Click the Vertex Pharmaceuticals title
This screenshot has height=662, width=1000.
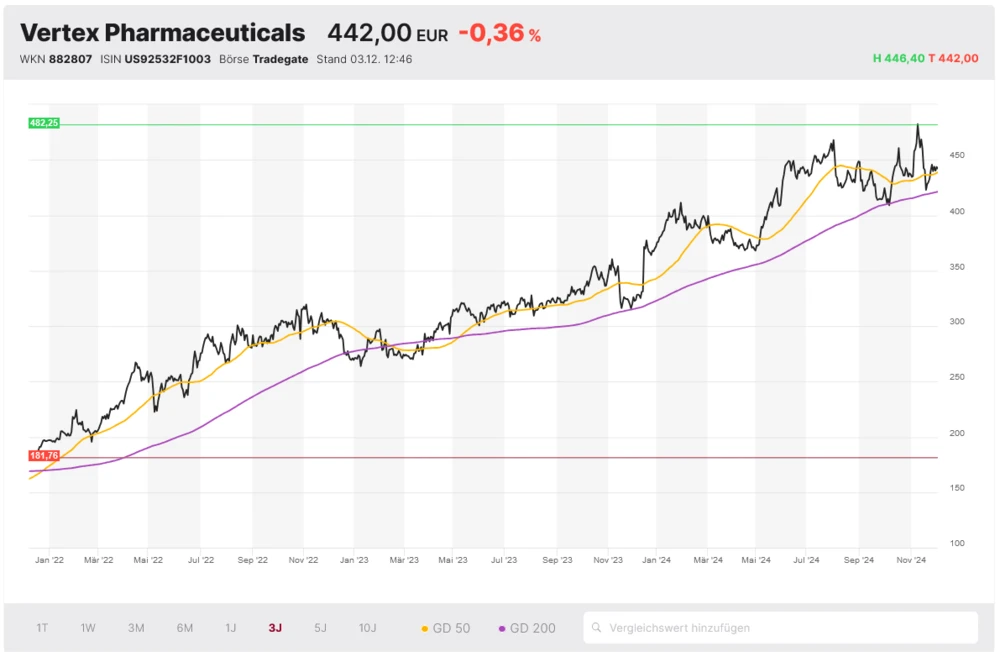pos(160,33)
